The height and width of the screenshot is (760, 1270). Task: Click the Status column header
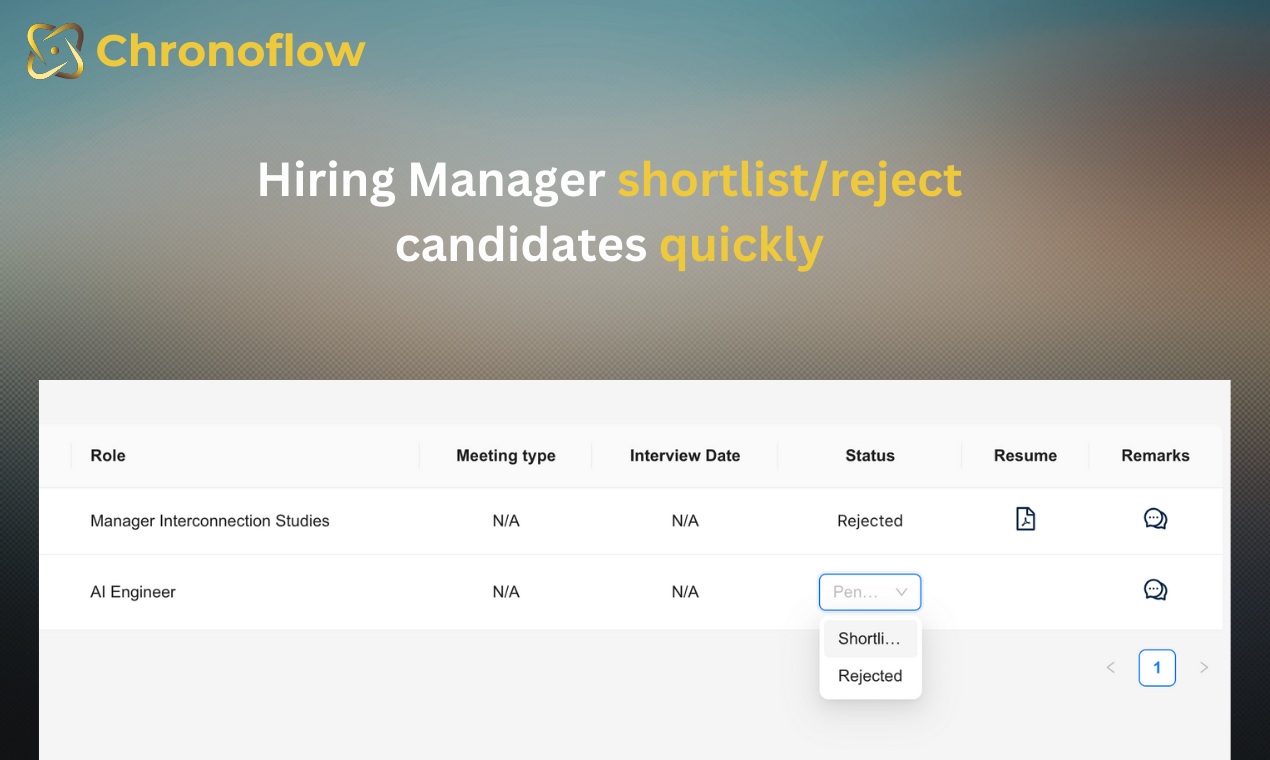(x=870, y=455)
